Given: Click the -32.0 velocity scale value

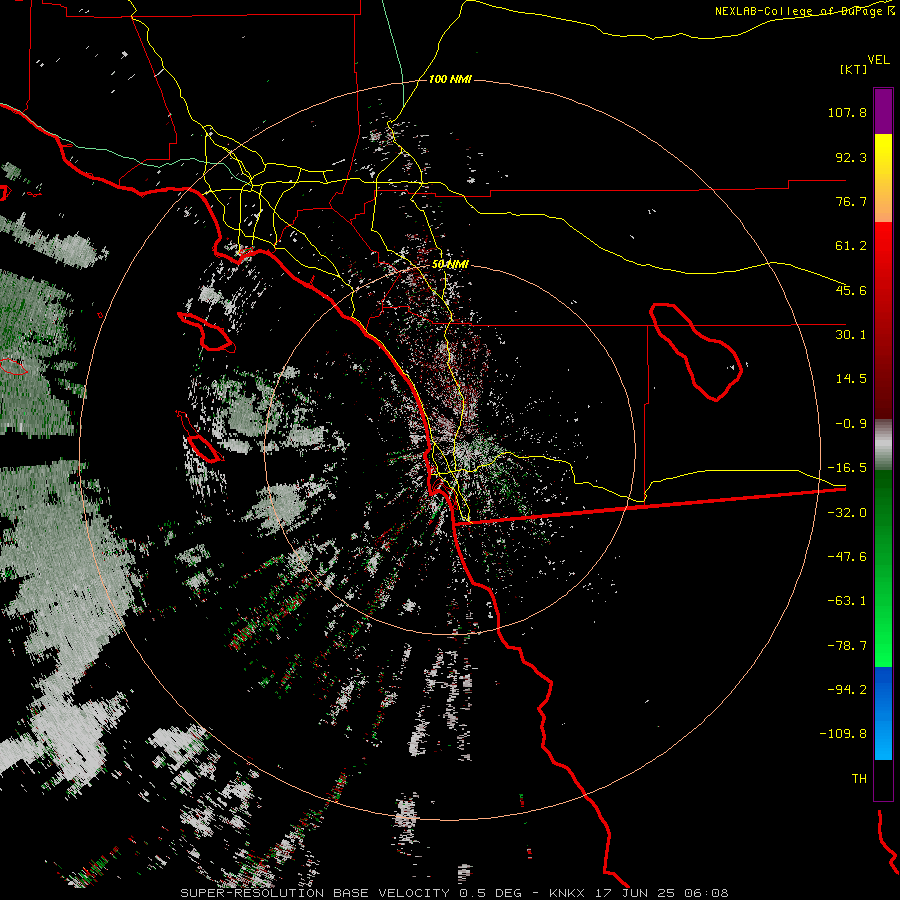Looking at the screenshot, I should click(x=847, y=513).
